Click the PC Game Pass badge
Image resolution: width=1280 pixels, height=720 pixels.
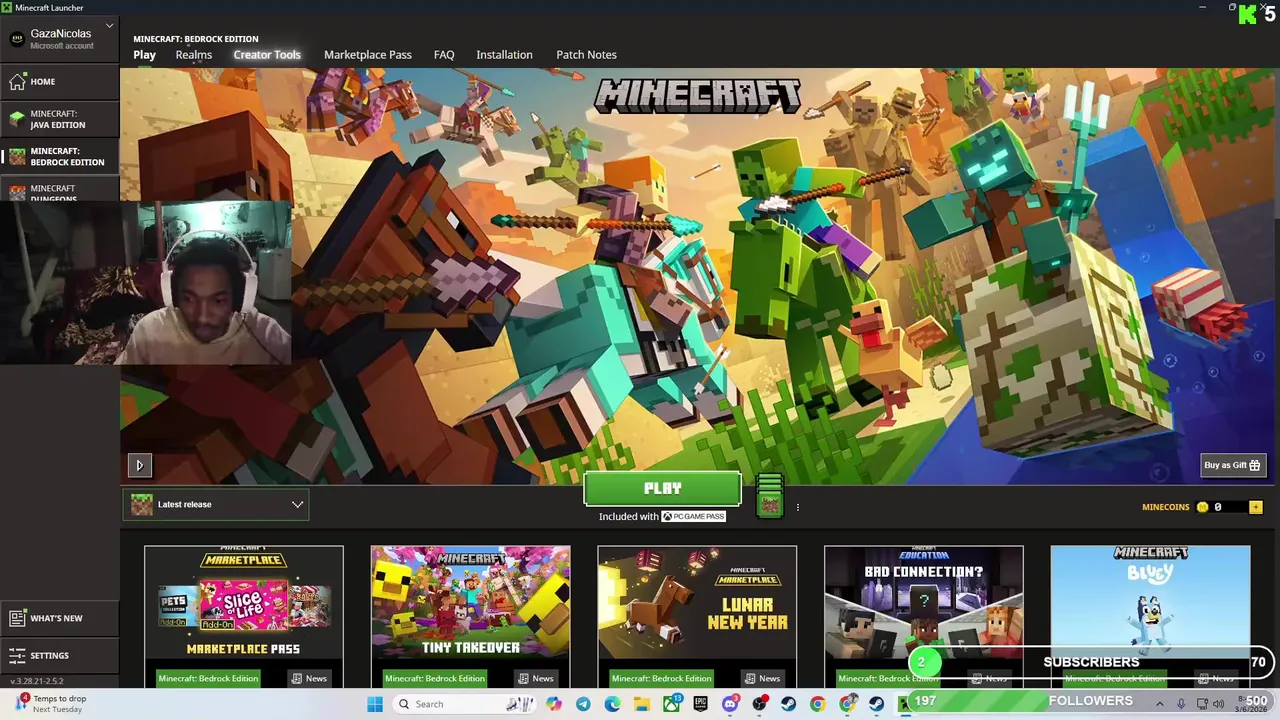click(693, 516)
